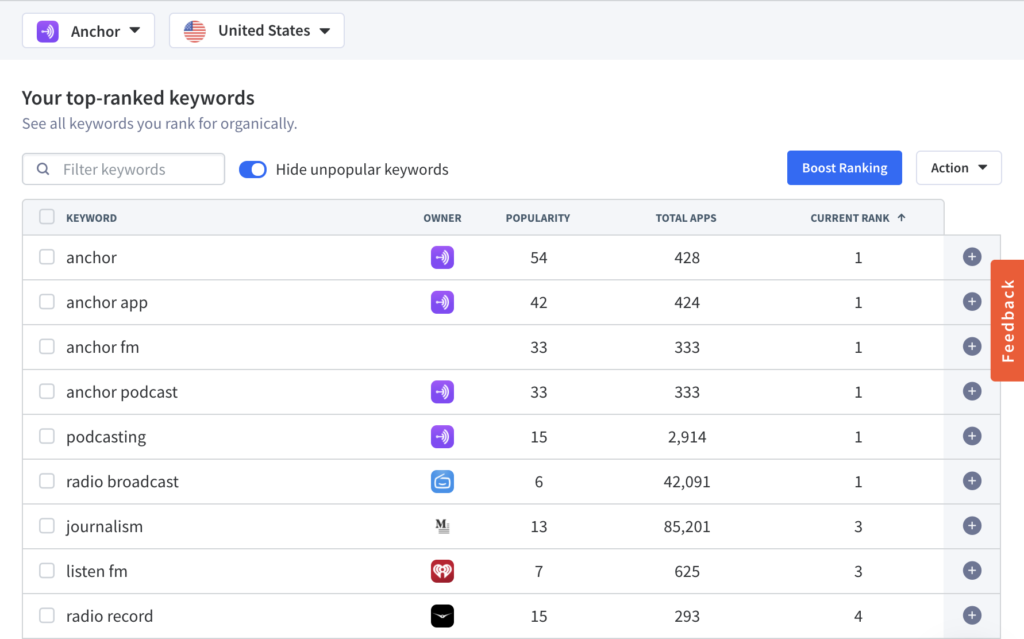Click total apps value 85,201
The width and height of the screenshot is (1024, 639).
[686, 527]
